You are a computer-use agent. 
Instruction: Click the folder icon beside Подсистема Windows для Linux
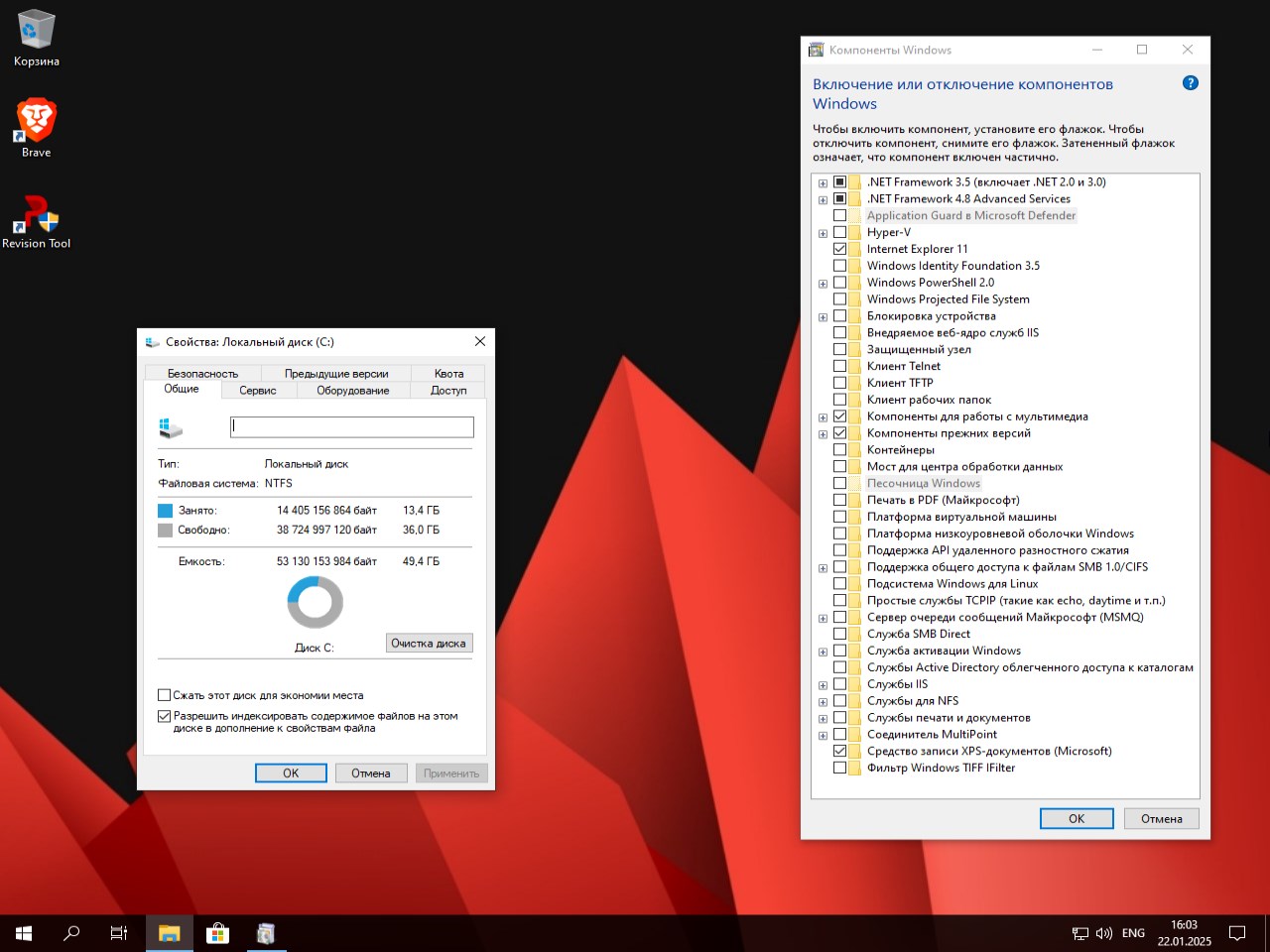point(855,584)
